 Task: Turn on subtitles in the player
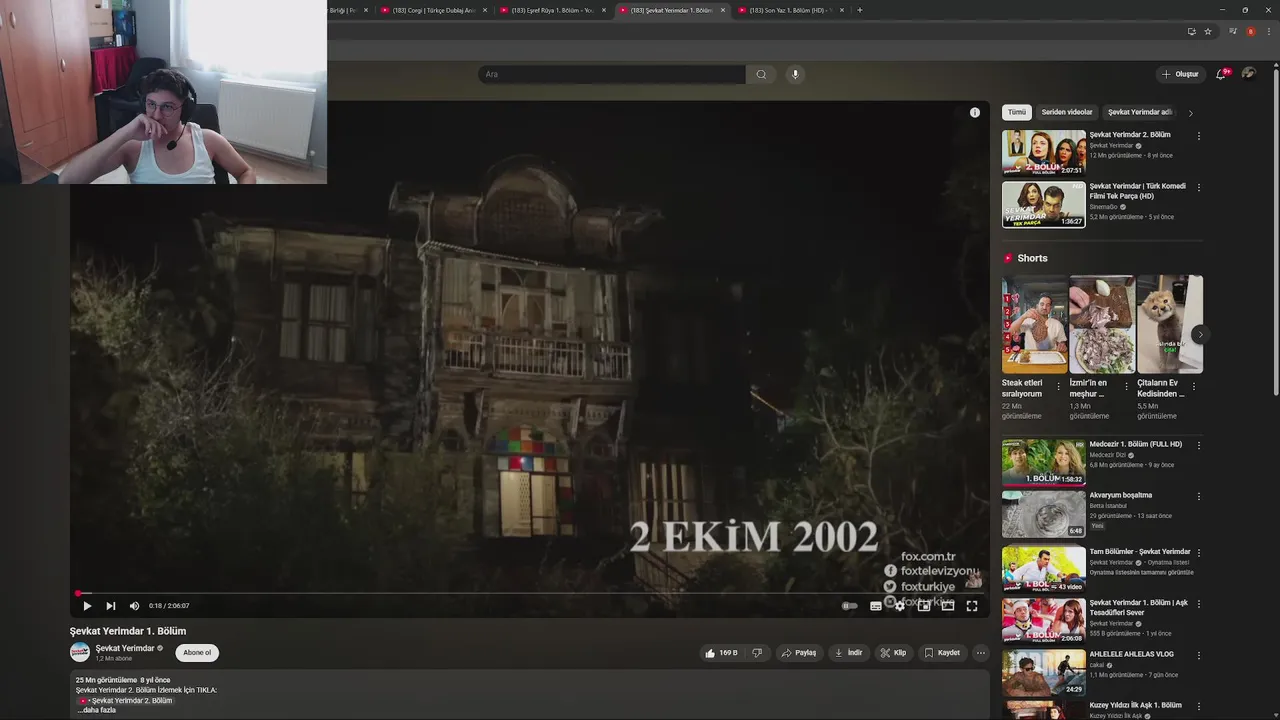[876, 606]
